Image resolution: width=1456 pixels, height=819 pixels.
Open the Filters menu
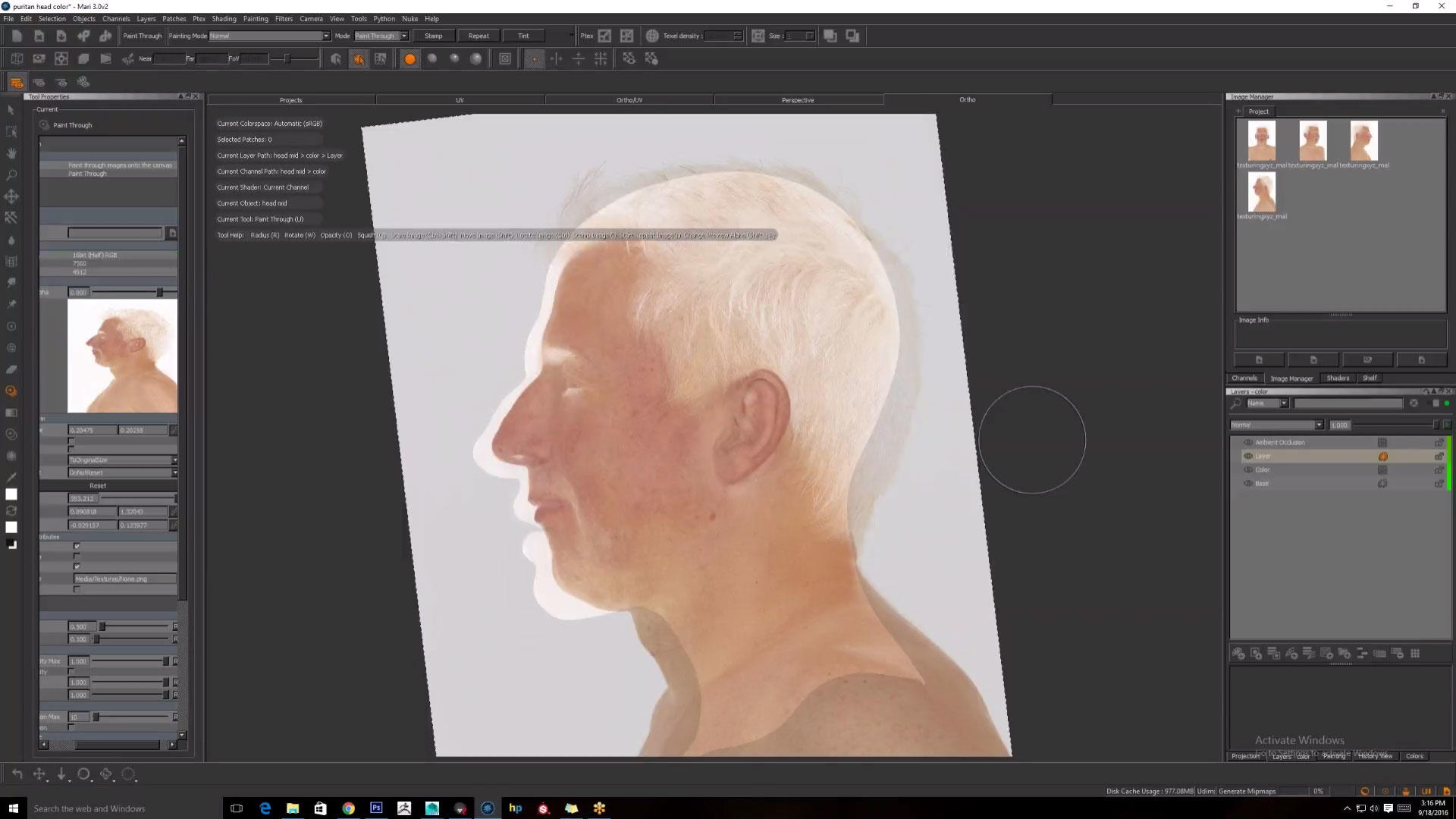tap(284, 18)
